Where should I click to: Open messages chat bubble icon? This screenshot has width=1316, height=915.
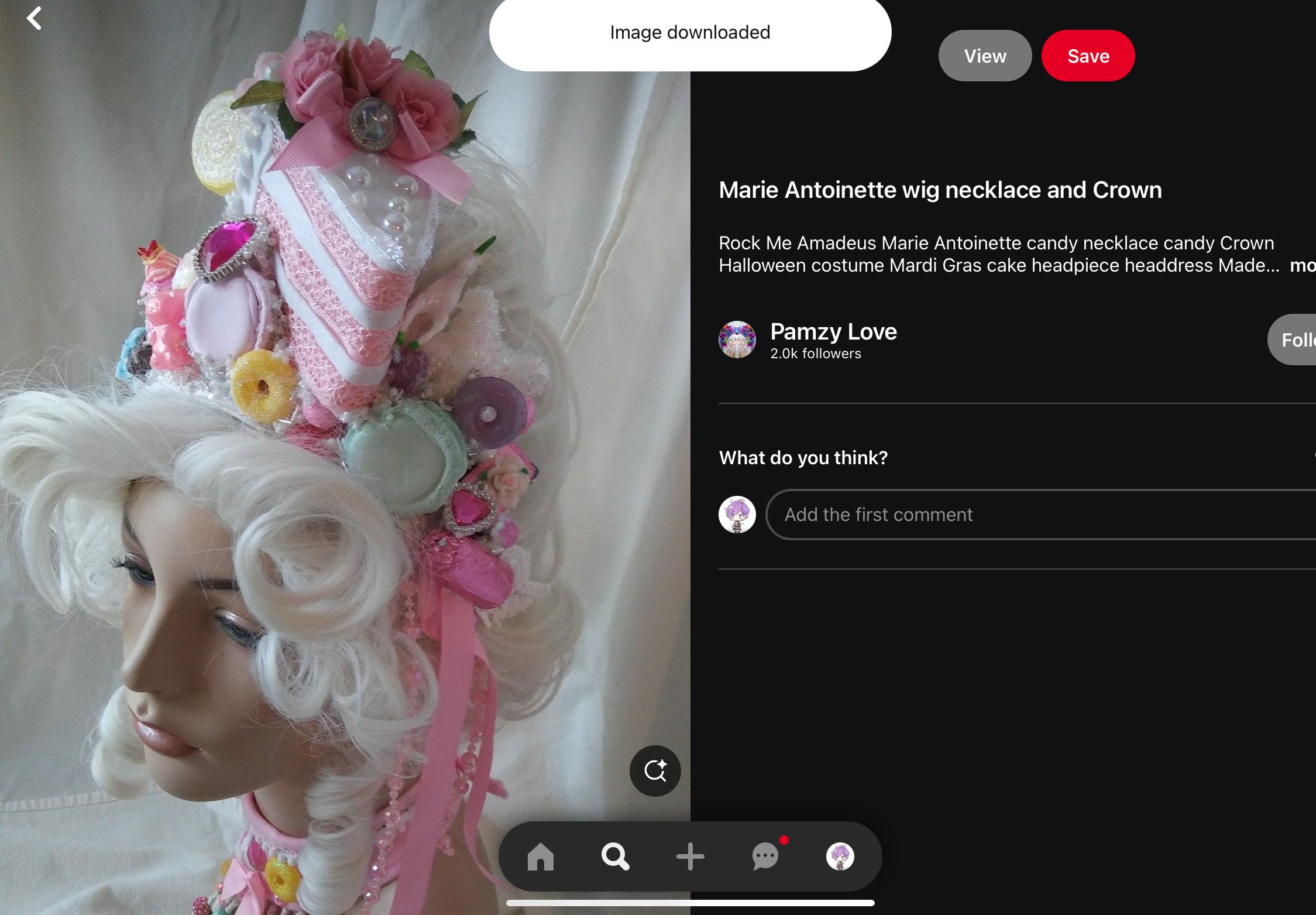coord(765,856)
